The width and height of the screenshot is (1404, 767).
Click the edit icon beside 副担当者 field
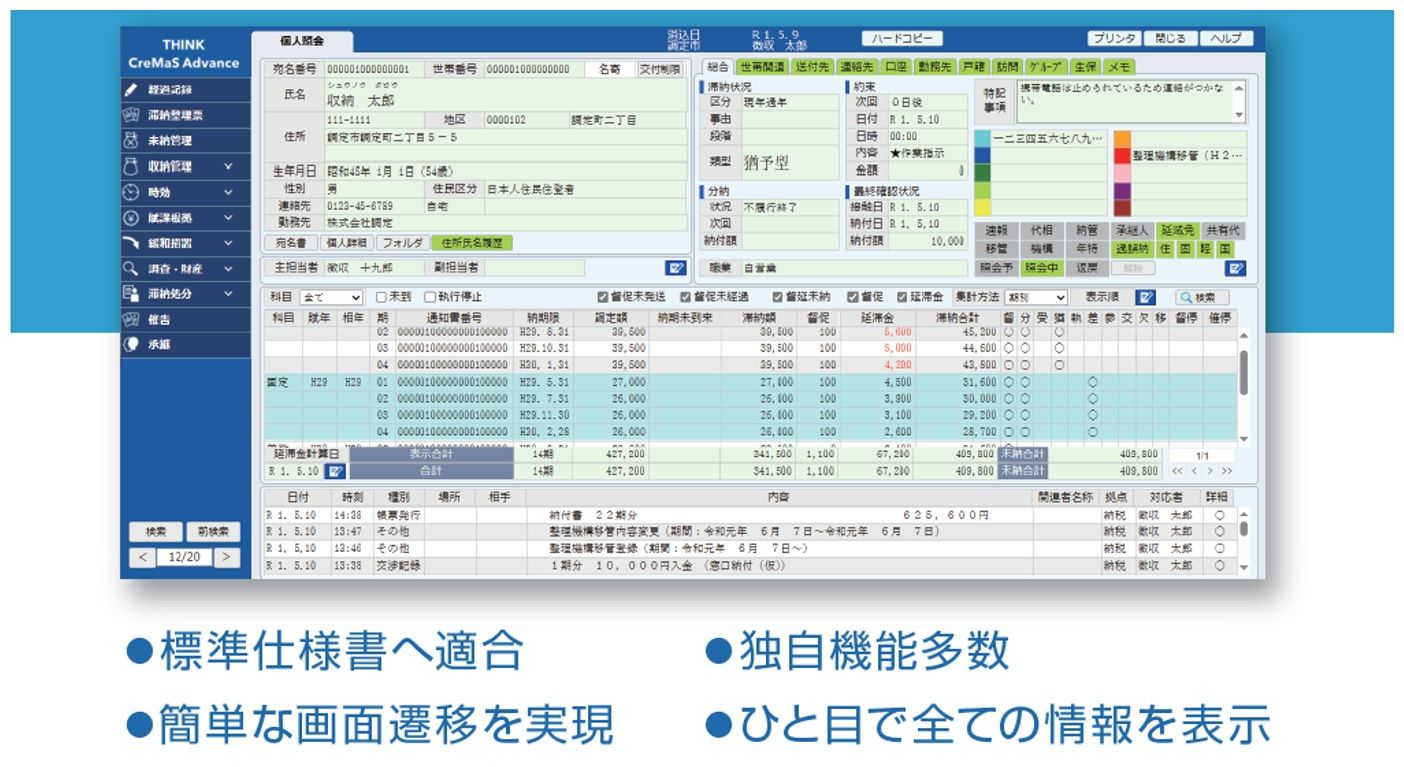point(676,267)
